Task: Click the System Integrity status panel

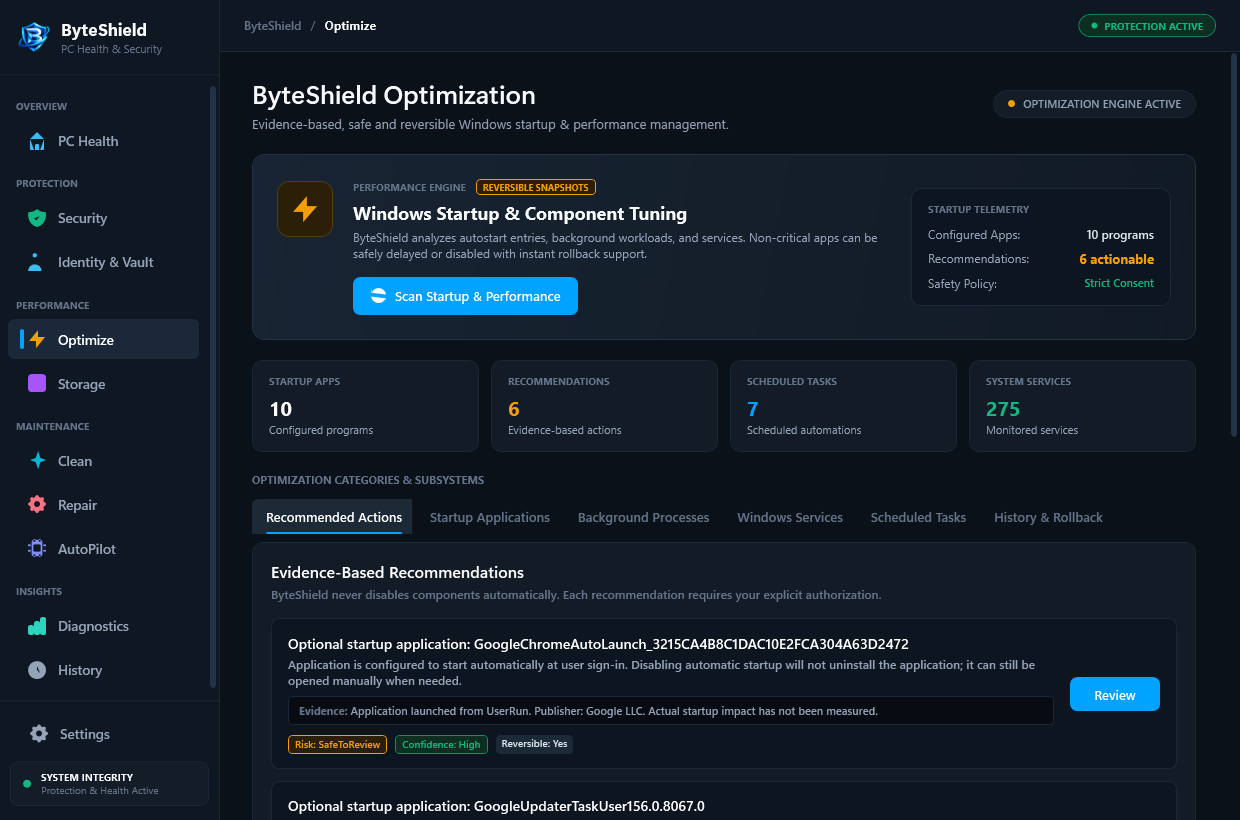Action: coord(109,784)
